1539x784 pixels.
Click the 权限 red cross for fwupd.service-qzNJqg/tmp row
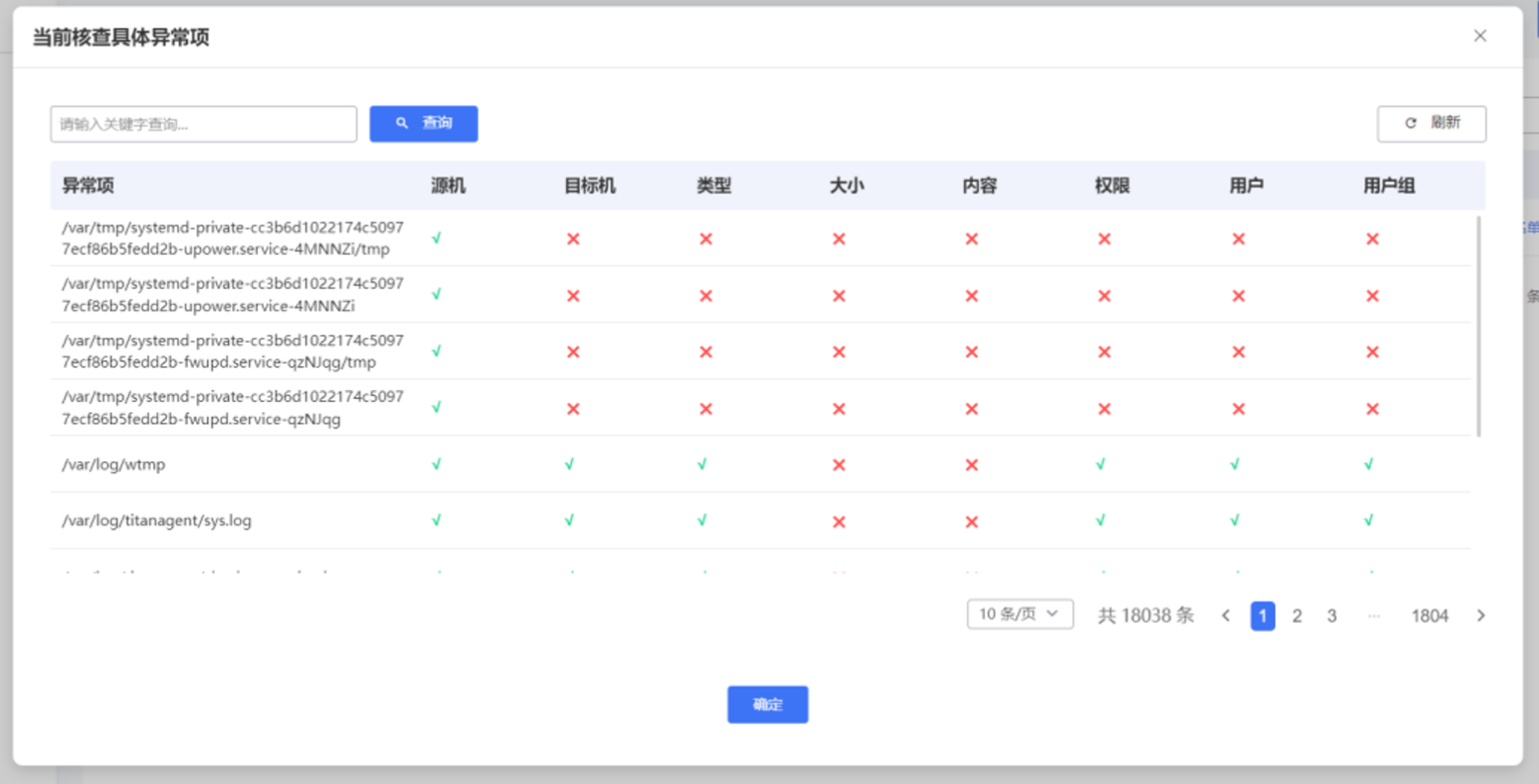[1104, 352]
